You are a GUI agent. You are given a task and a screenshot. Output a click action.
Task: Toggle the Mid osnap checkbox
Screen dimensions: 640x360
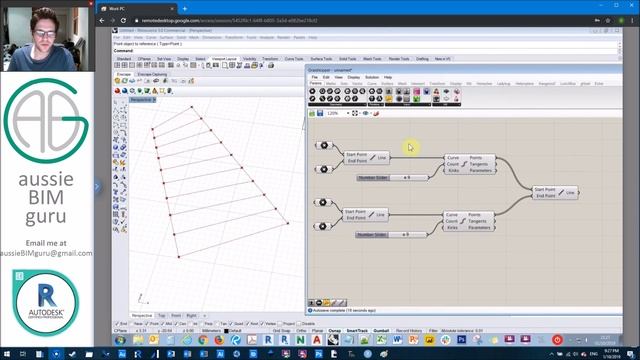pyautogui.click(x=162, y=324)
